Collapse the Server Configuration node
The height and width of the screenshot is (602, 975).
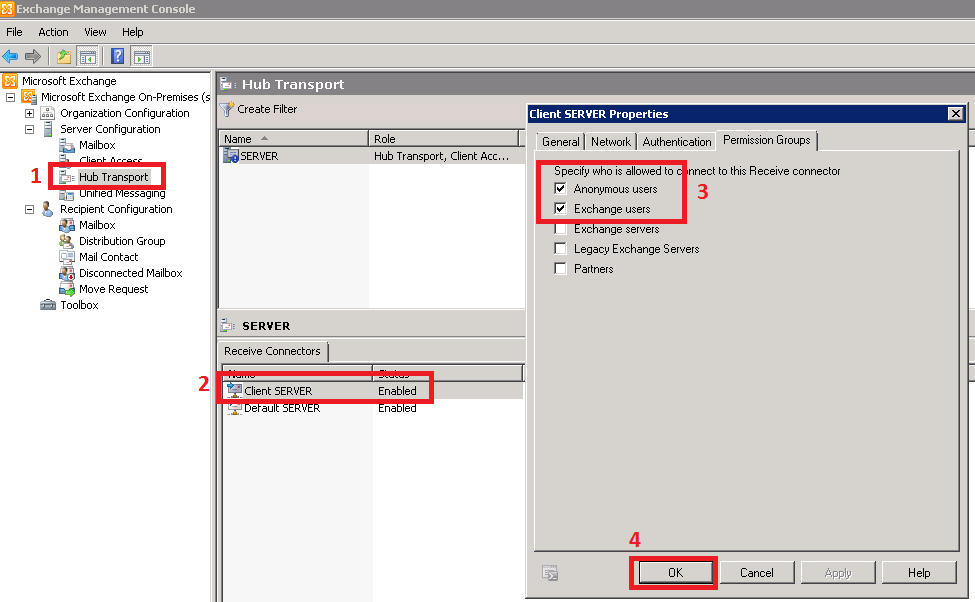click(x=30, y=129)
